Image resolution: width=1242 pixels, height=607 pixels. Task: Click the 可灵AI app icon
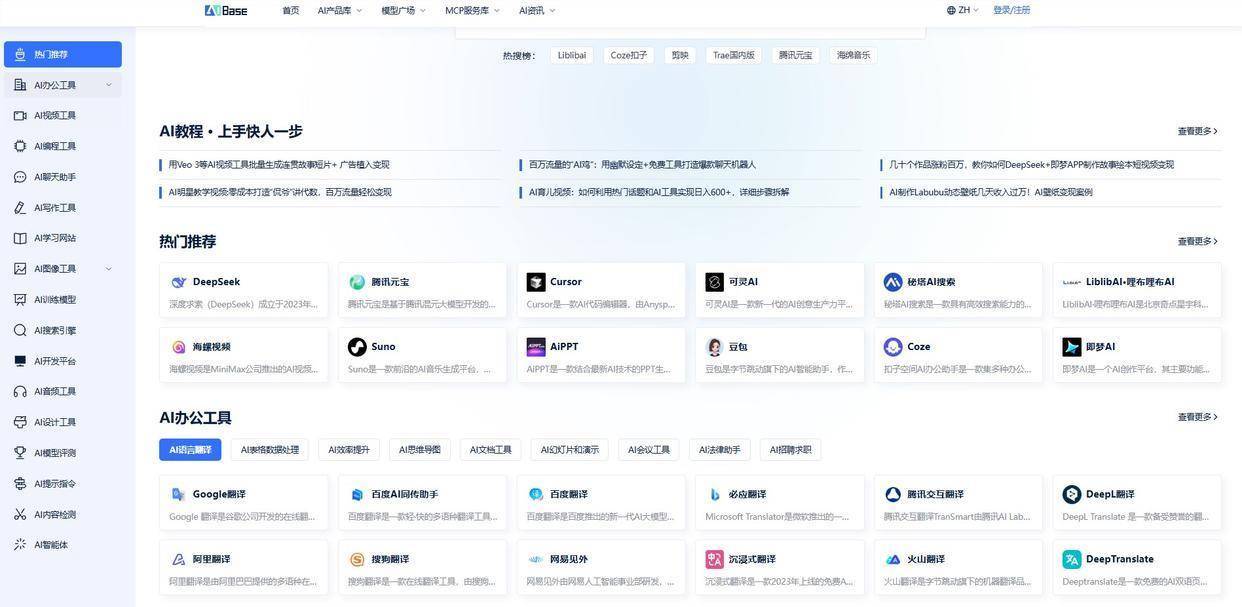pos(714,282)
